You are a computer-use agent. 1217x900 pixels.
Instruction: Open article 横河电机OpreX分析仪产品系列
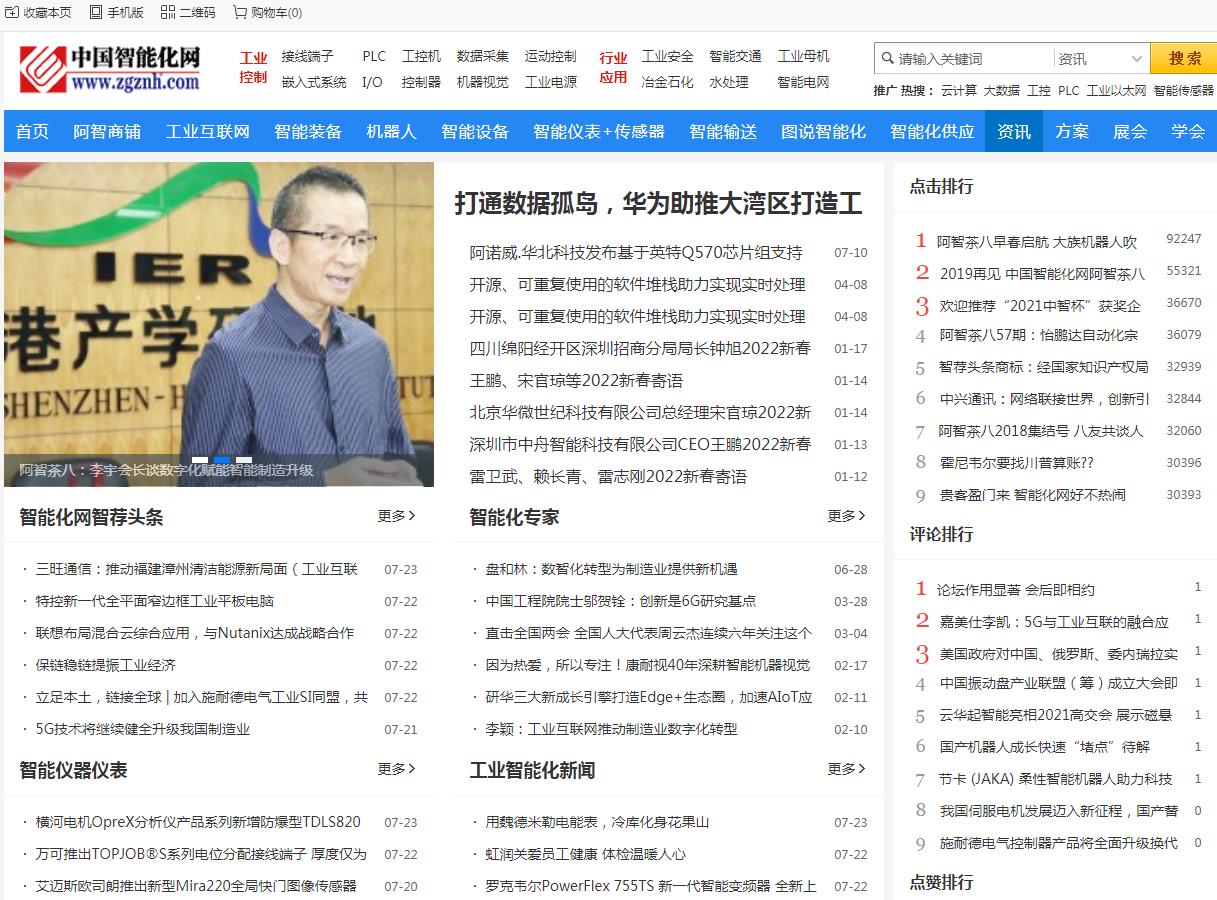(x=198, y=822)
